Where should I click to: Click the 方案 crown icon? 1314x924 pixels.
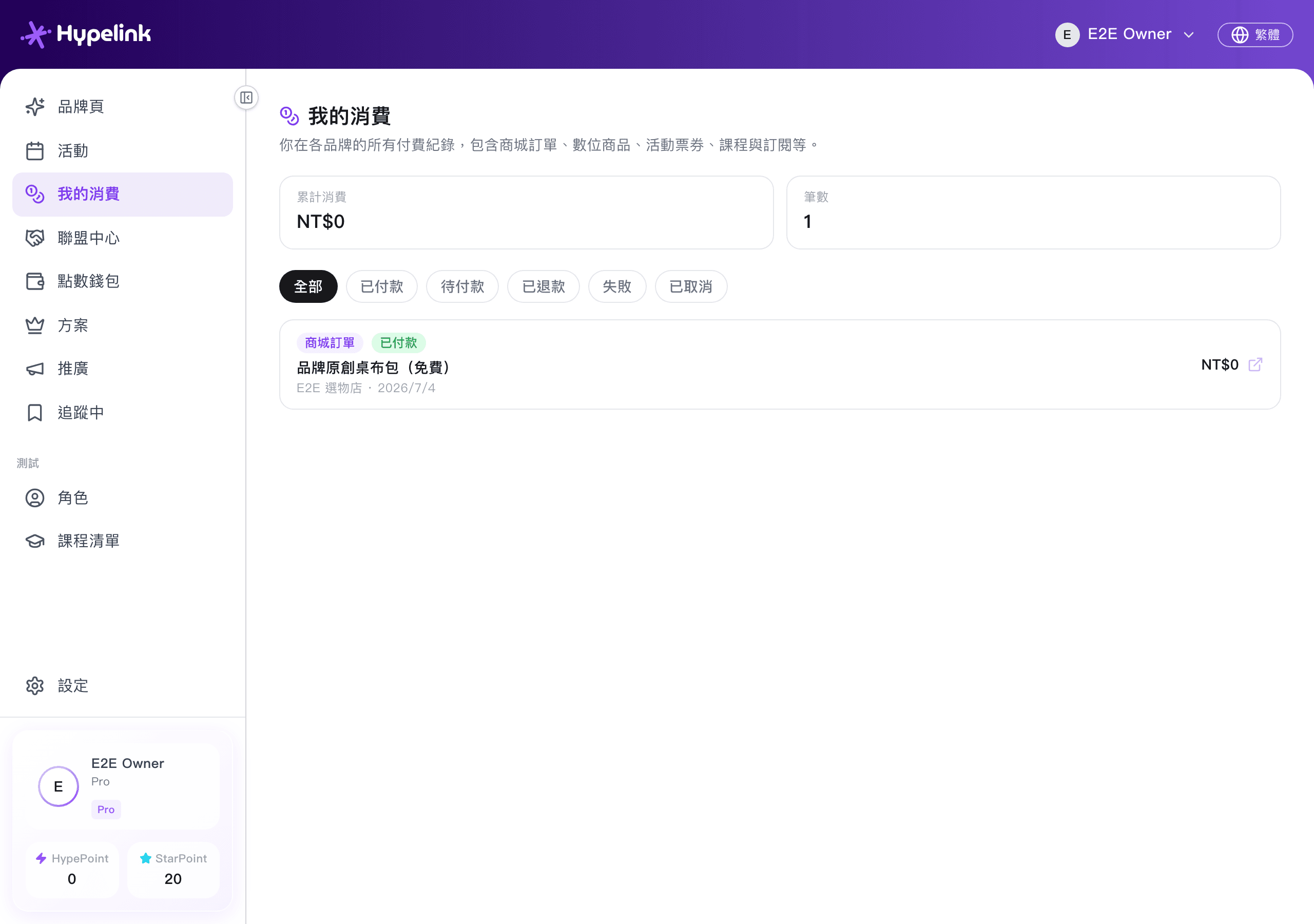35,325
